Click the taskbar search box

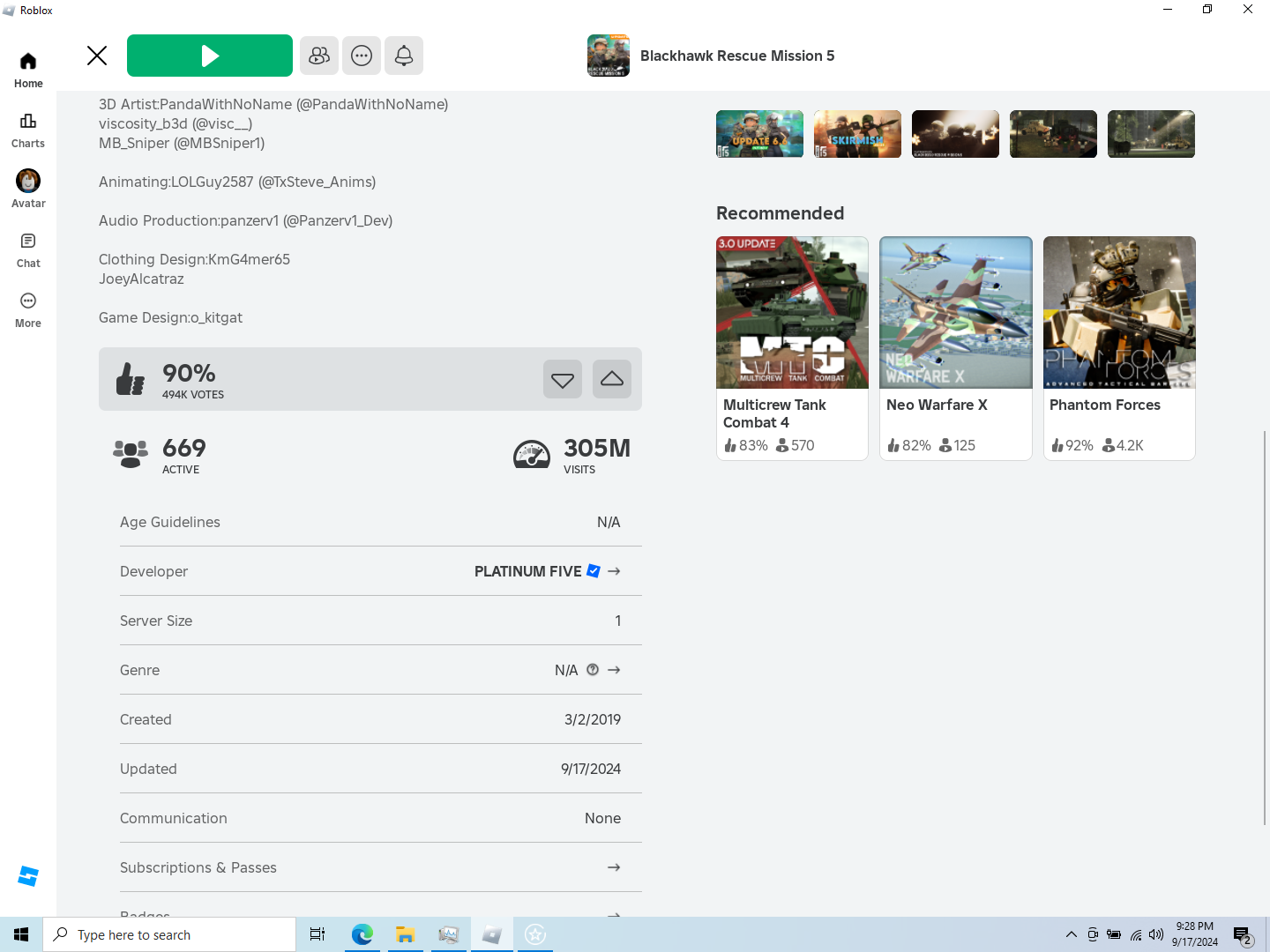pyautogui.click(x=169, y=934)
